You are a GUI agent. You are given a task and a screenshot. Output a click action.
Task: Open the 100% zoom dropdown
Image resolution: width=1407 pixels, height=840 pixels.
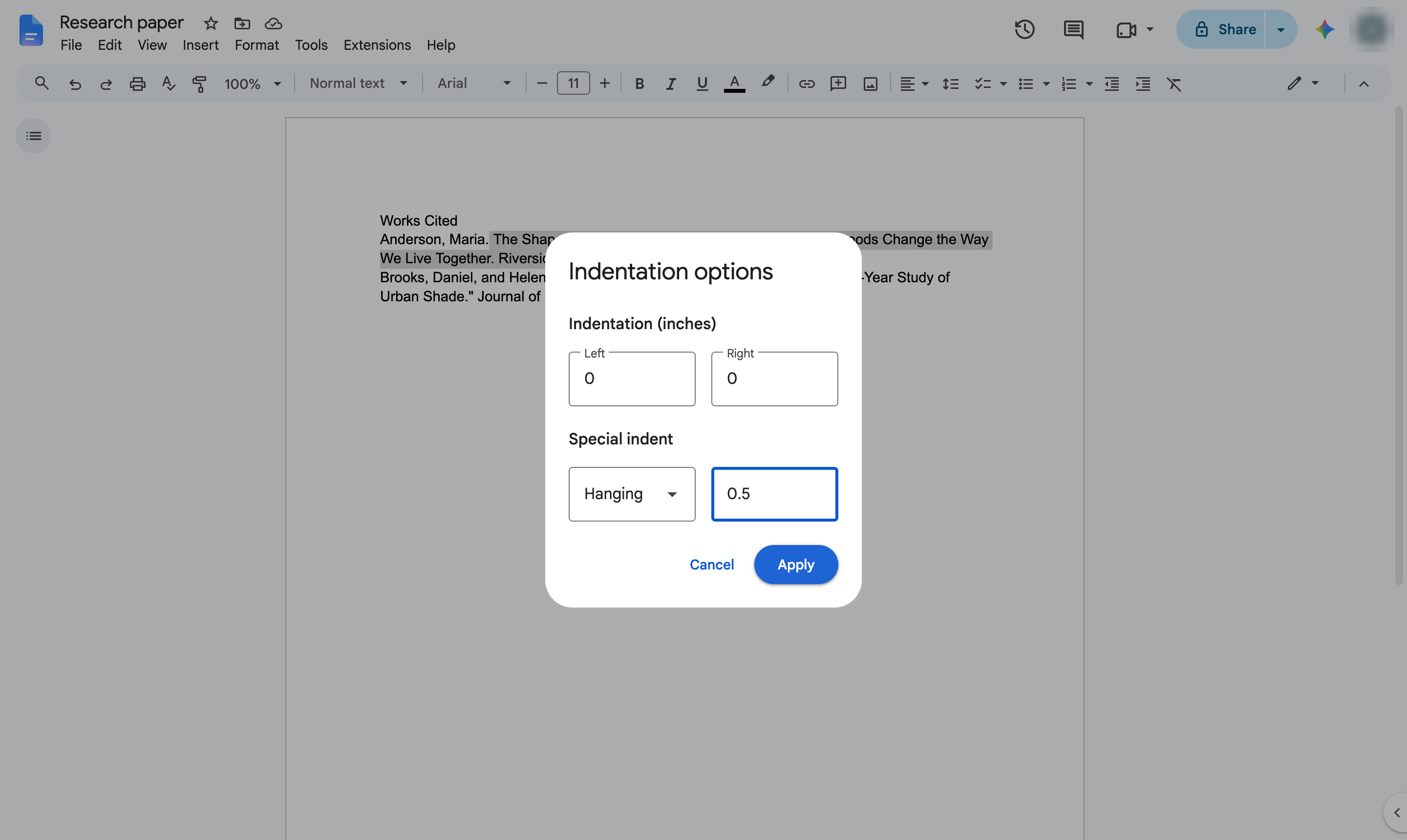click(253, 84)
